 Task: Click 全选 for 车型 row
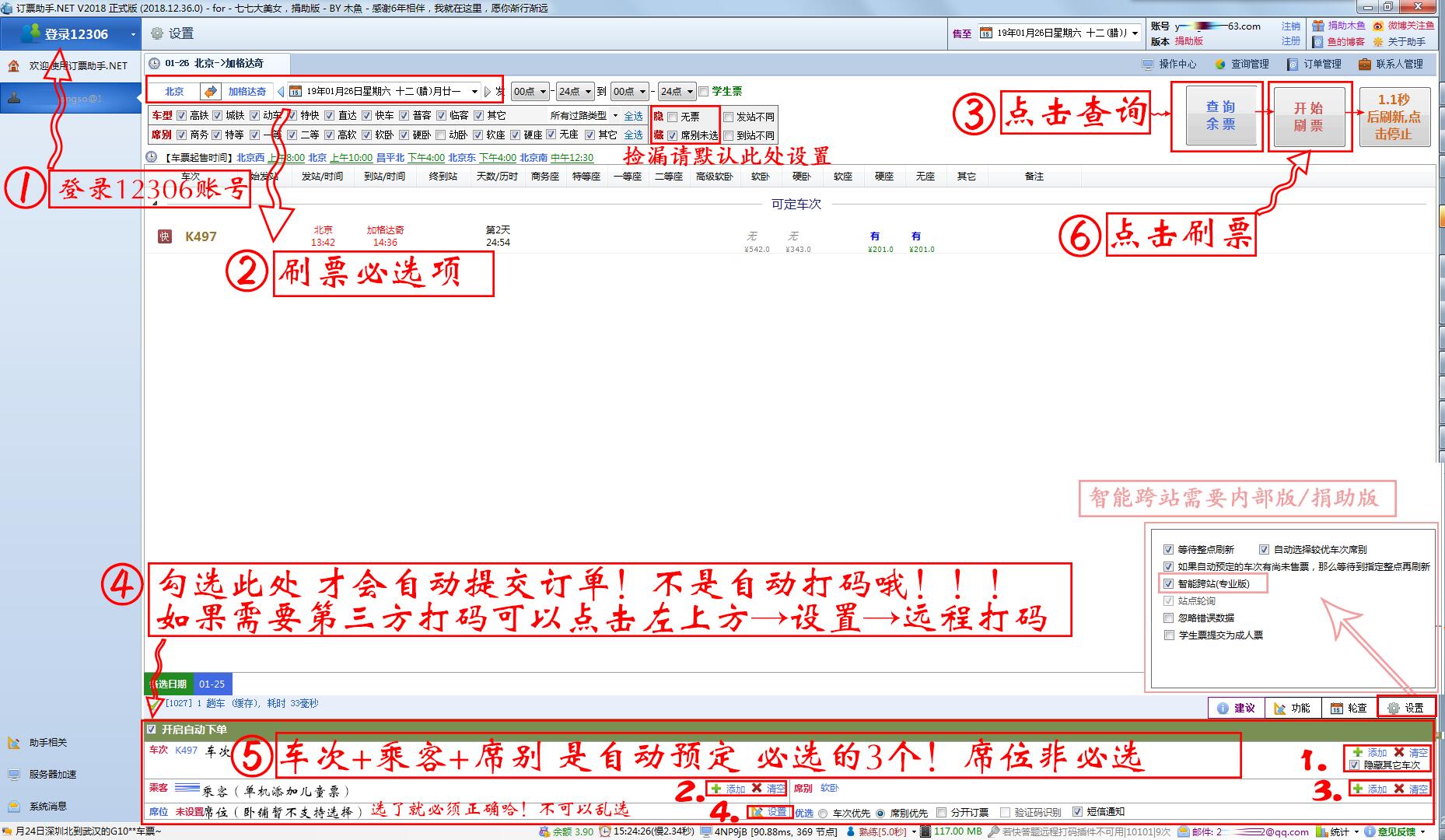point(634,116)
